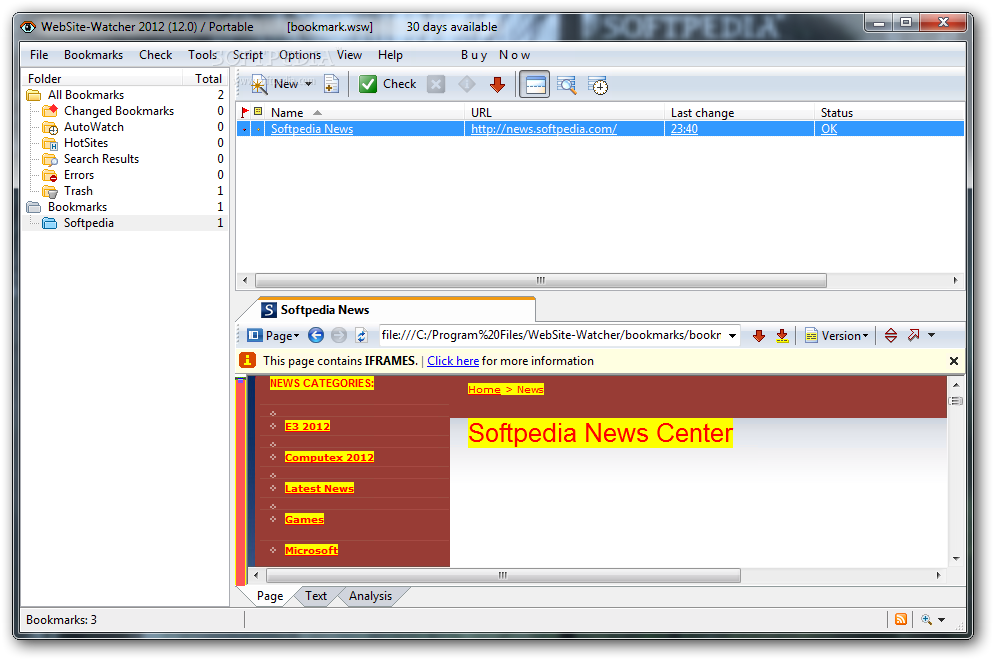Click the 23:40 last change cell
The image size is (994, 660).
[x=684, y=129]
